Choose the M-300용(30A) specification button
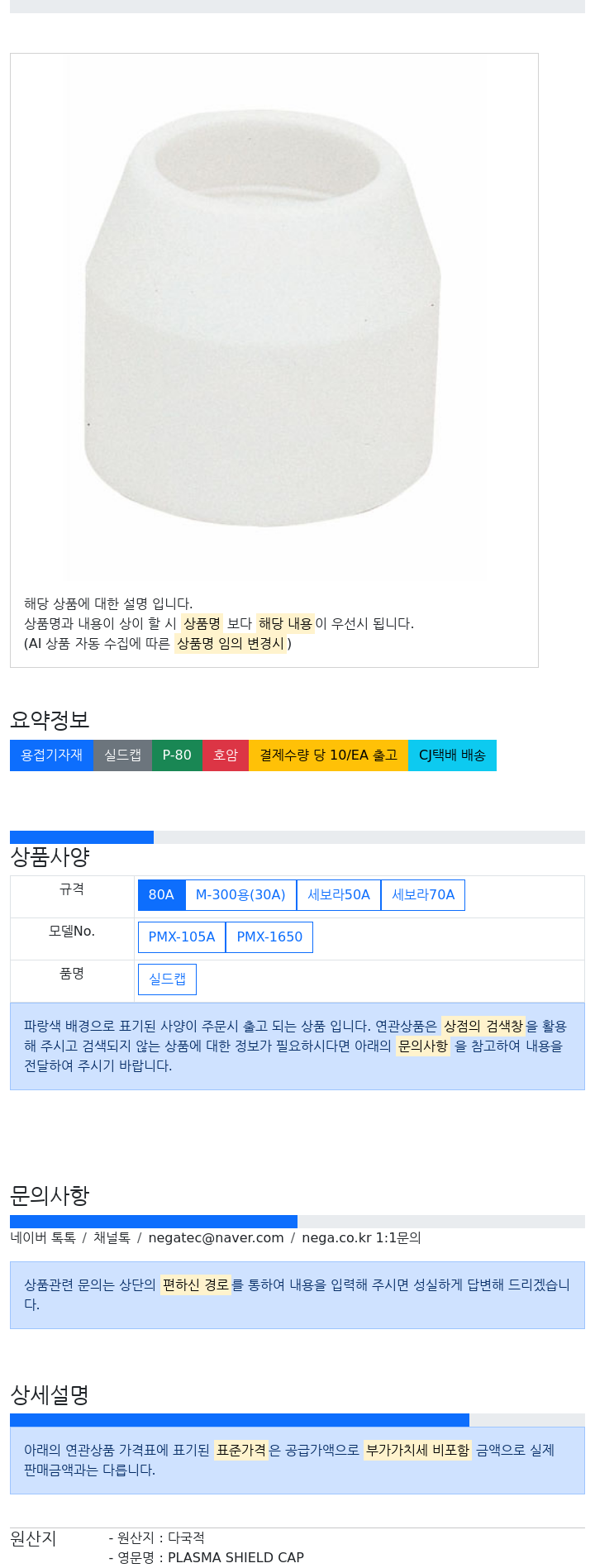This screenshot has width=595, height=1568. coord(240,895)
